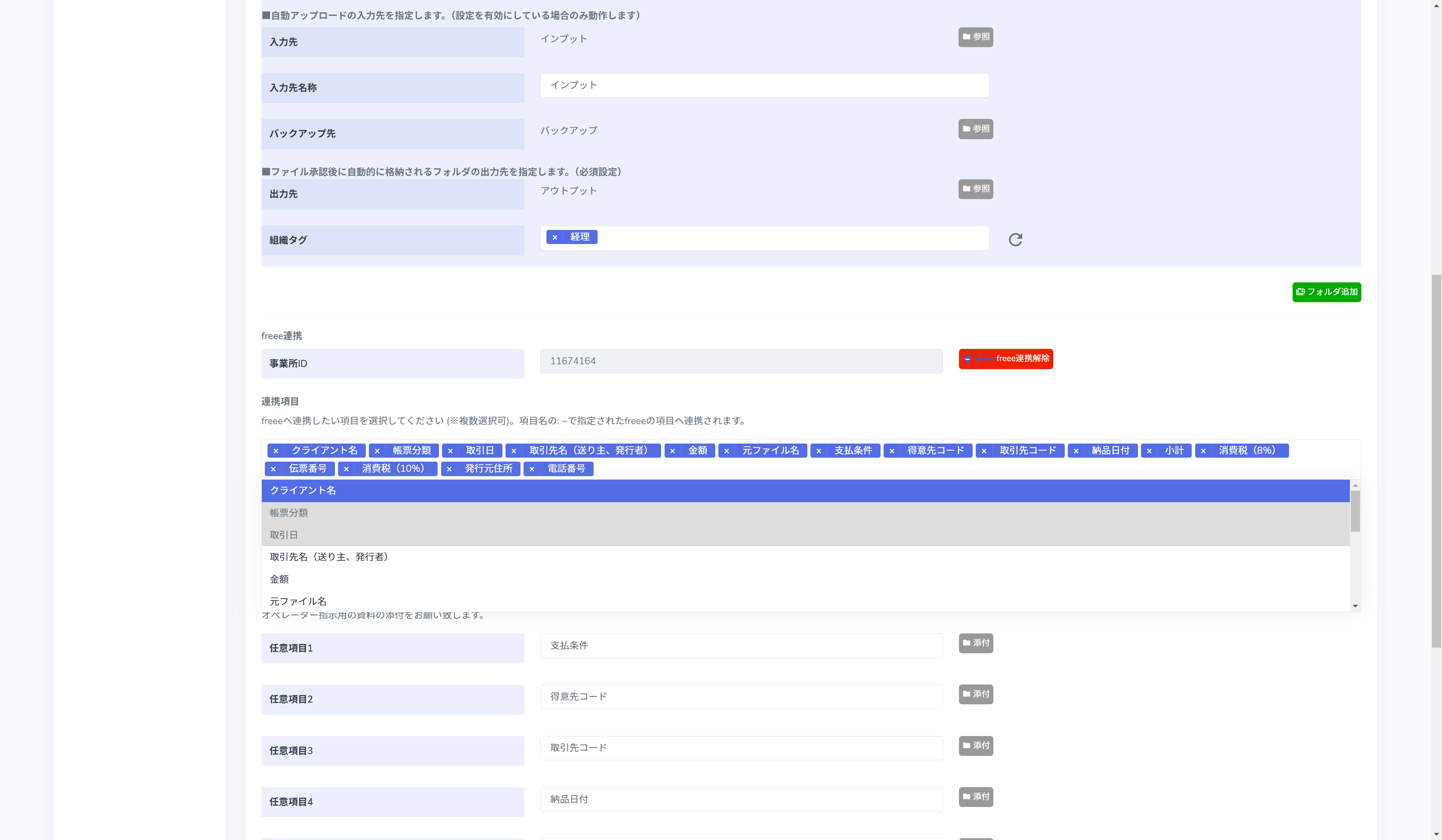Remove the 得意先コード tag
1442x840 pixels.
pos(892,451)
